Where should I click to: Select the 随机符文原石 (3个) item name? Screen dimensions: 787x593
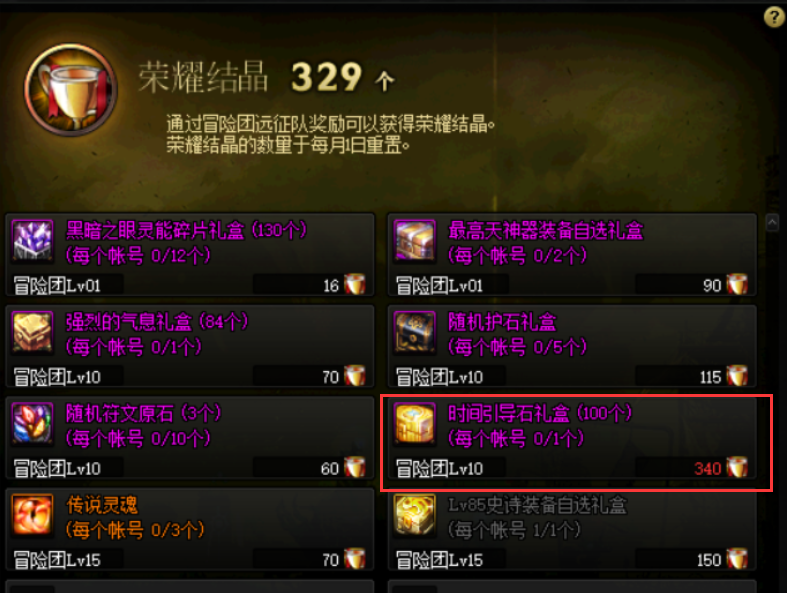click(x=144, y=414)
